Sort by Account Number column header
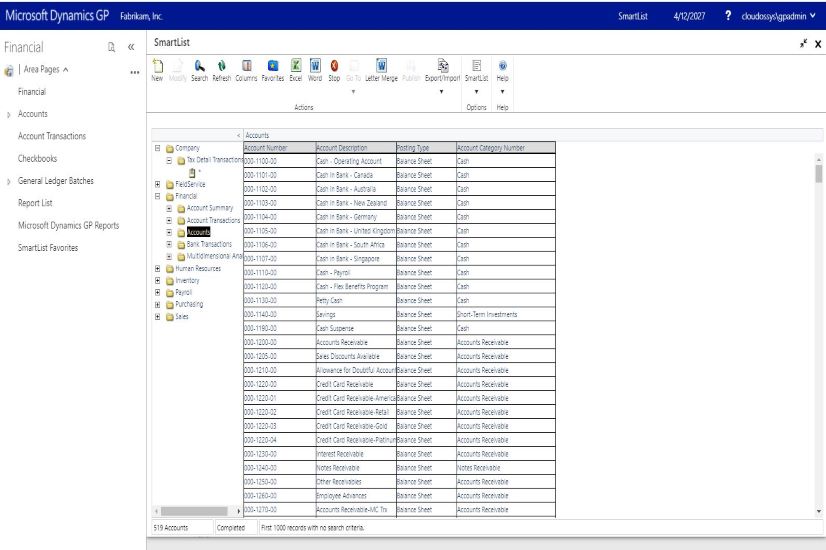Screen dimensions: 826x550 [280, 148]
